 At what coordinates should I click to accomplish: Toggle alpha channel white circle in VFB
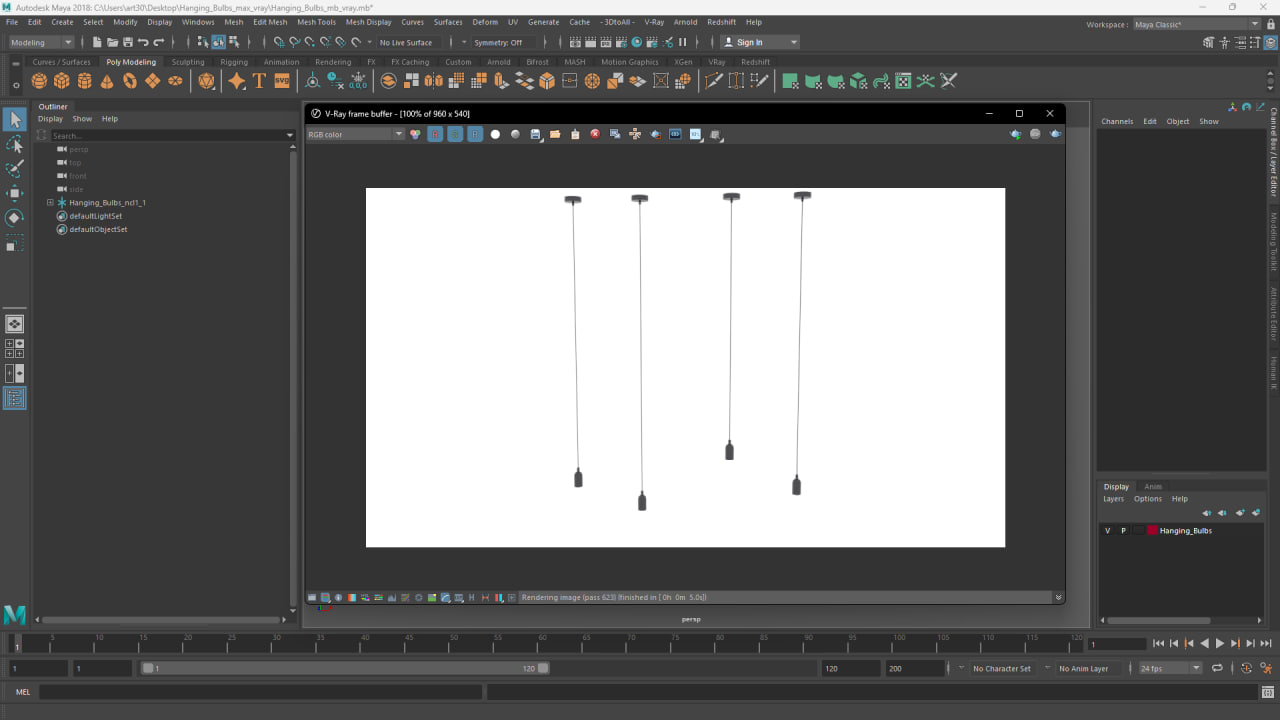click(x=495, y=134)
